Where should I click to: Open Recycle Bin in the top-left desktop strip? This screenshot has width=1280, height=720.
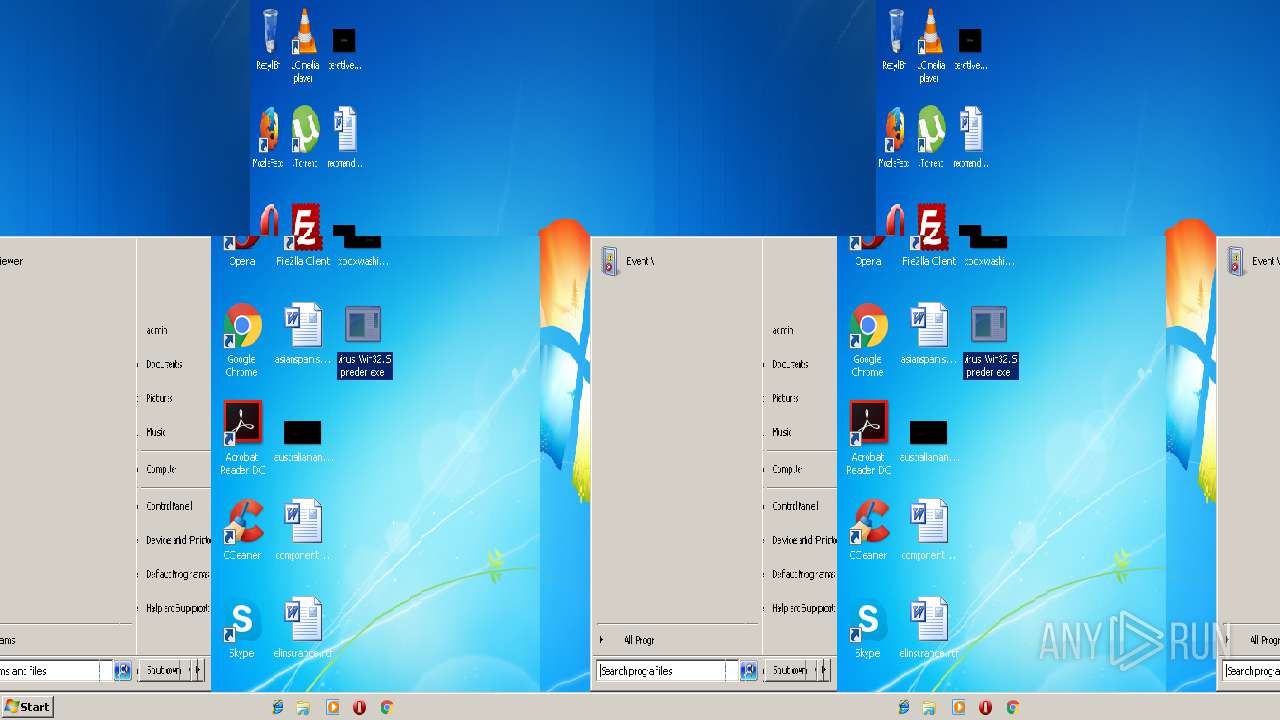(268, 40)
